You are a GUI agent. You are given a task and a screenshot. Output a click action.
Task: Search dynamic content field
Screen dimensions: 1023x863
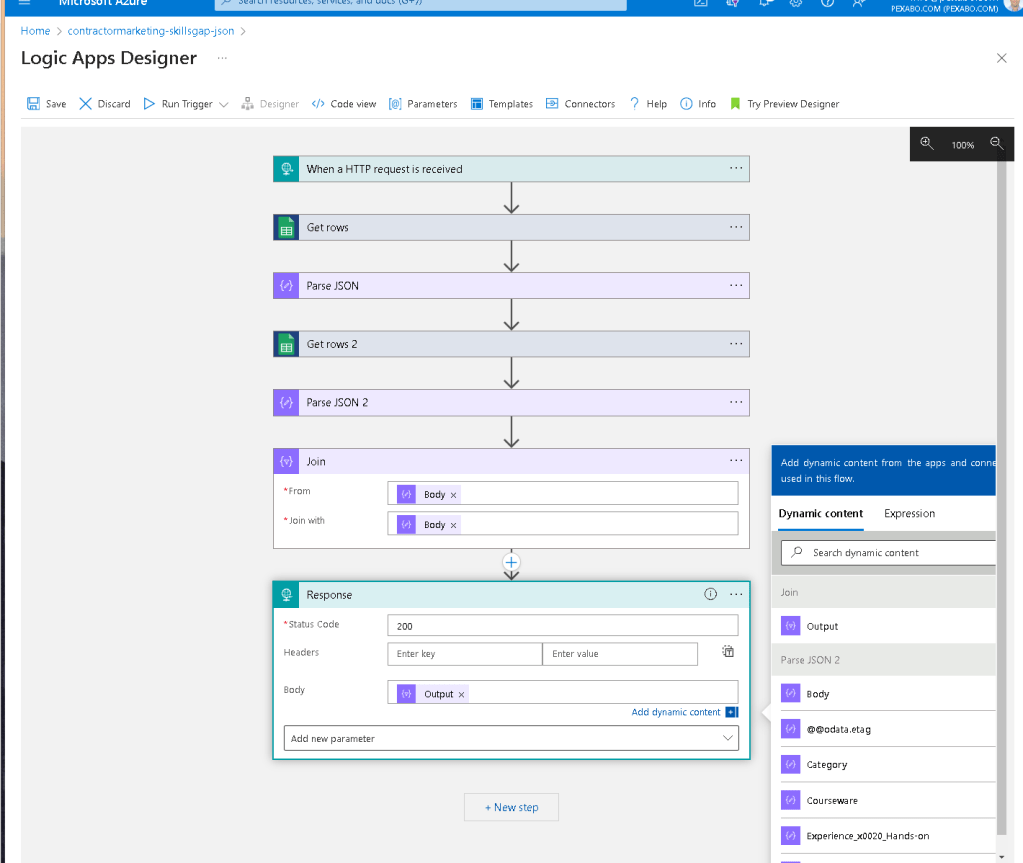(x=888, y=553)
